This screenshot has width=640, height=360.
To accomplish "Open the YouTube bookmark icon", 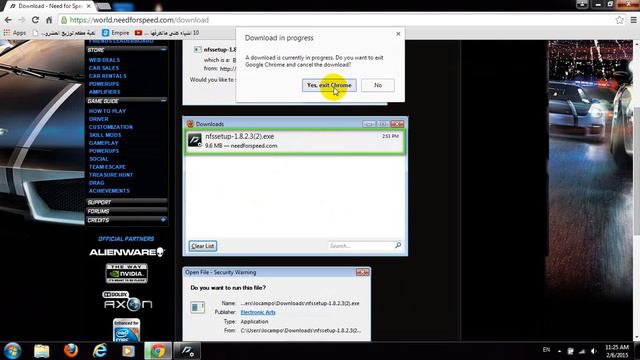I will pyautogui.click(x=138, y=33).
